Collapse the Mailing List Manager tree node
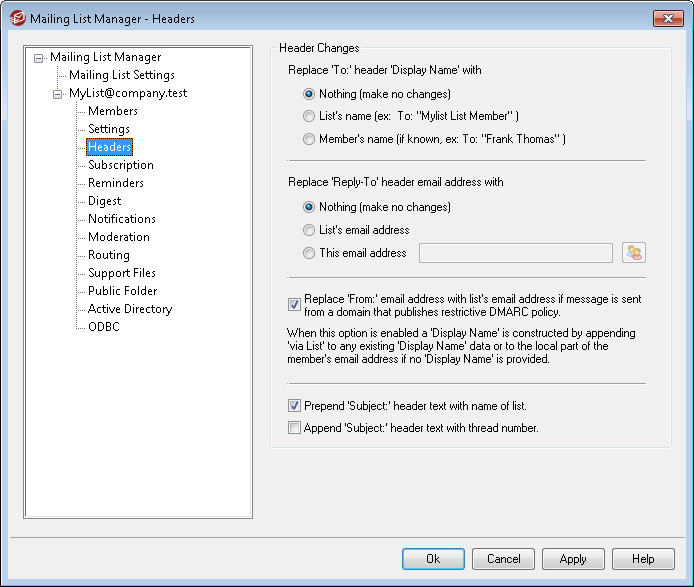 click(x=39, y=58)
